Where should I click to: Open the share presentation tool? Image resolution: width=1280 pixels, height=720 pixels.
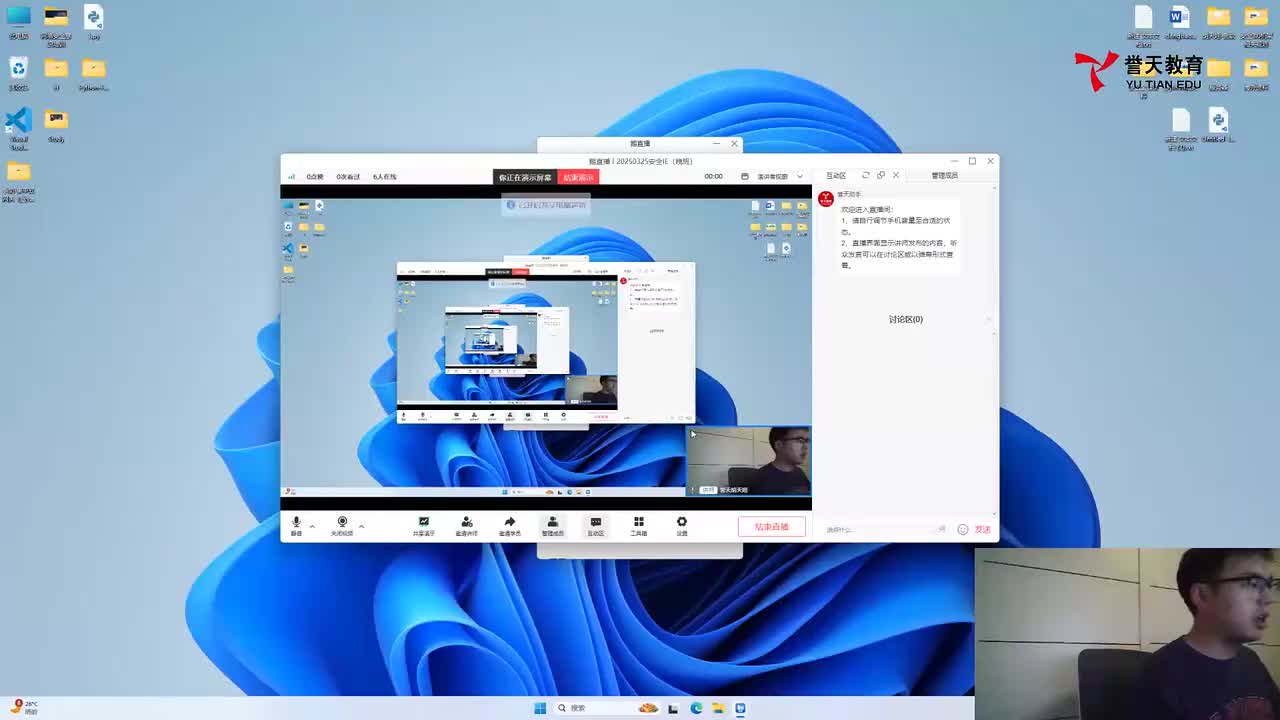424,526
